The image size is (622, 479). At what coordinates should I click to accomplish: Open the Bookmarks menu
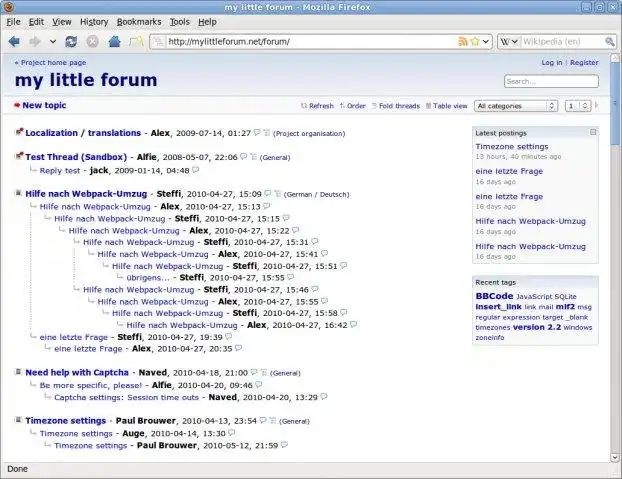(139, 22)
